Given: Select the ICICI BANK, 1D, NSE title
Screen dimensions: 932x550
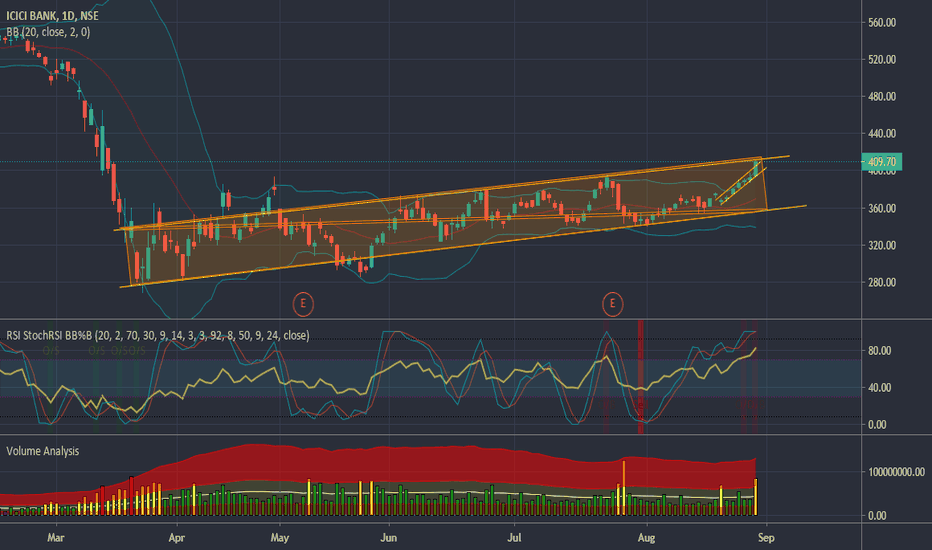Looking at the screenshot, I should click(52, 16).
